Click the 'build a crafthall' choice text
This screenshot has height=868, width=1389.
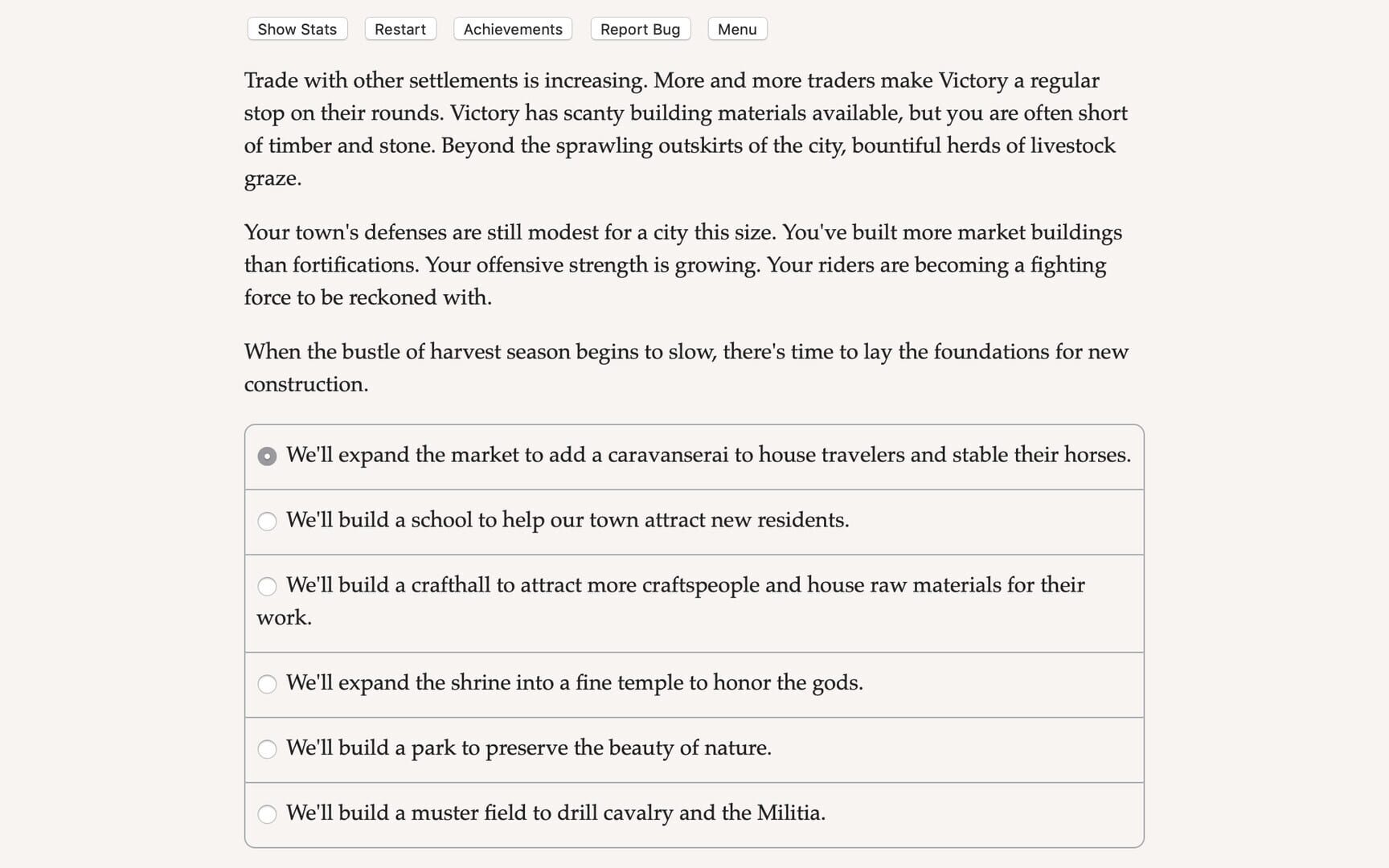click(x=685, y=585)
